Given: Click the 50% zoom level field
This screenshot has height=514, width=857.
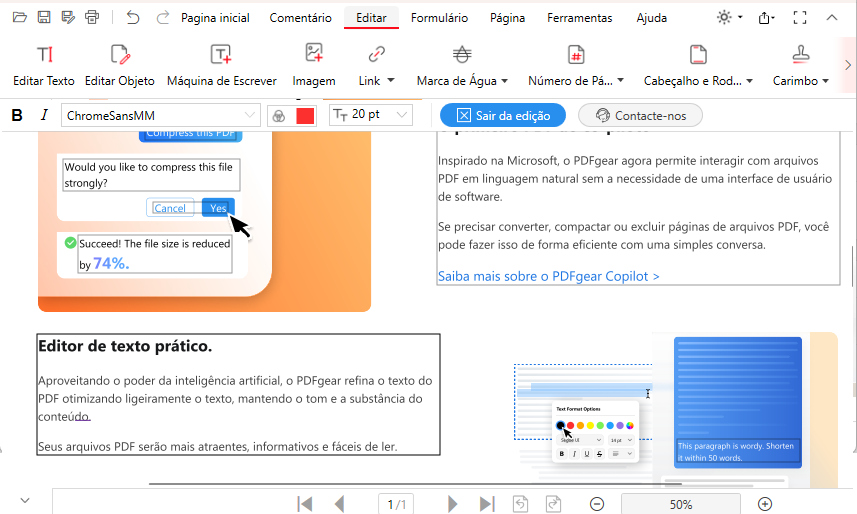Looking at the screenshot, I should tap(680, 504).
